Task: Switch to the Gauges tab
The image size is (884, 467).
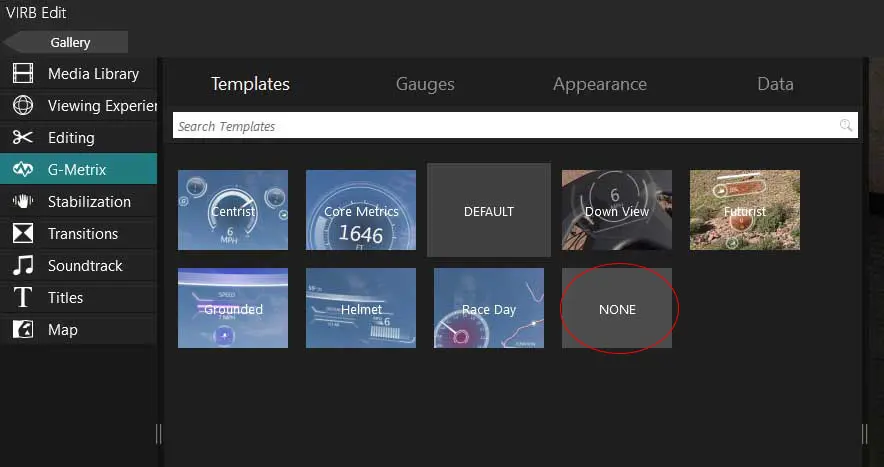Action: (425, 84)
